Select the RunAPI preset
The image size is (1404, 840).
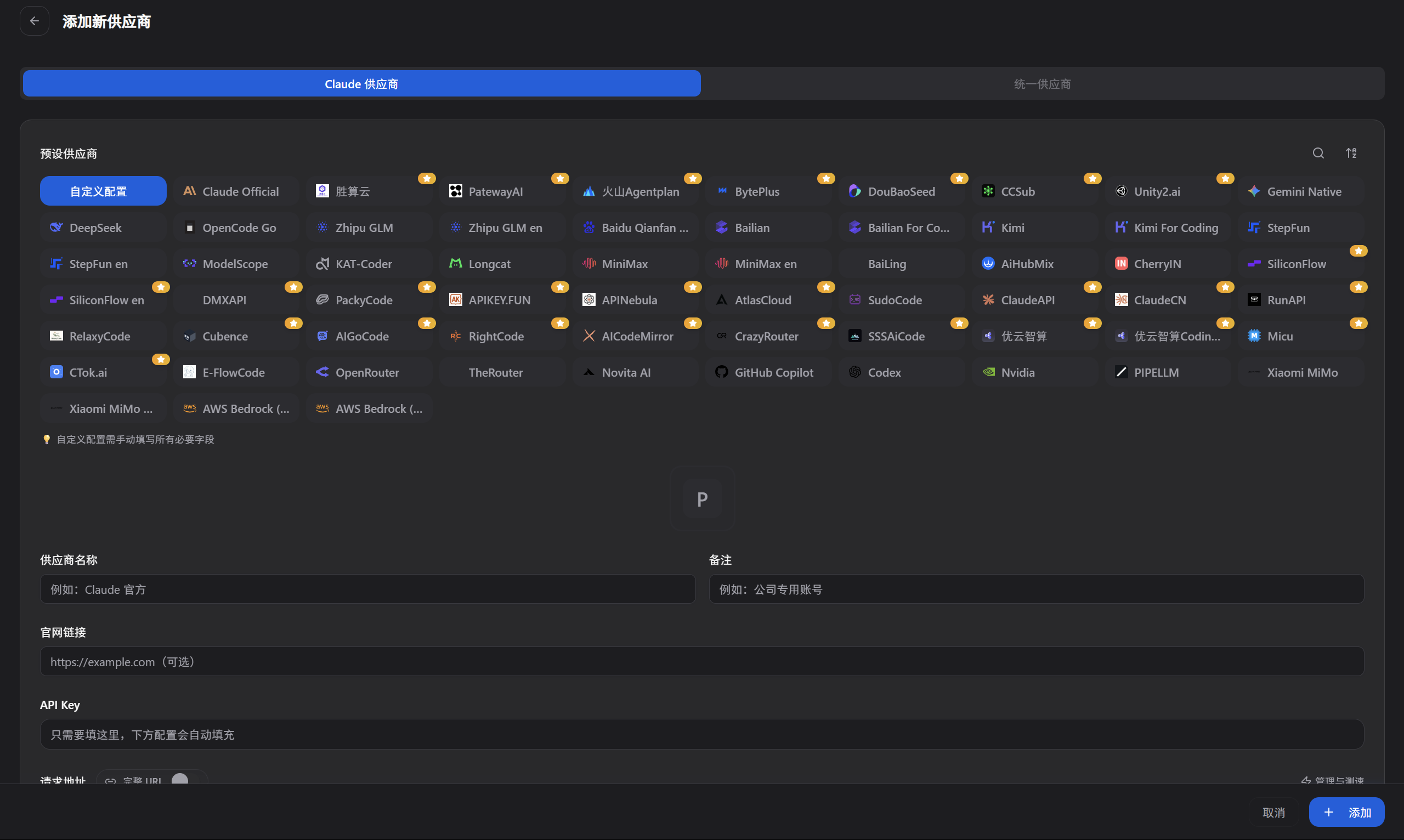[1301, 300]
